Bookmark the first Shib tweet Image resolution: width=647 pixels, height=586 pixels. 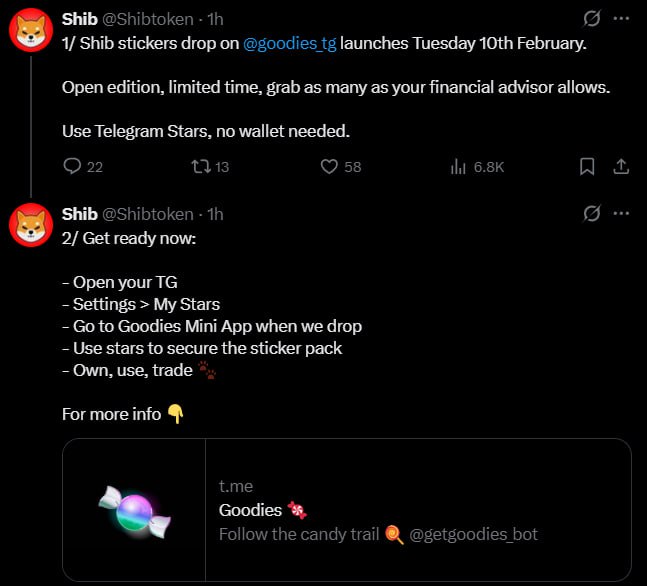588,167
